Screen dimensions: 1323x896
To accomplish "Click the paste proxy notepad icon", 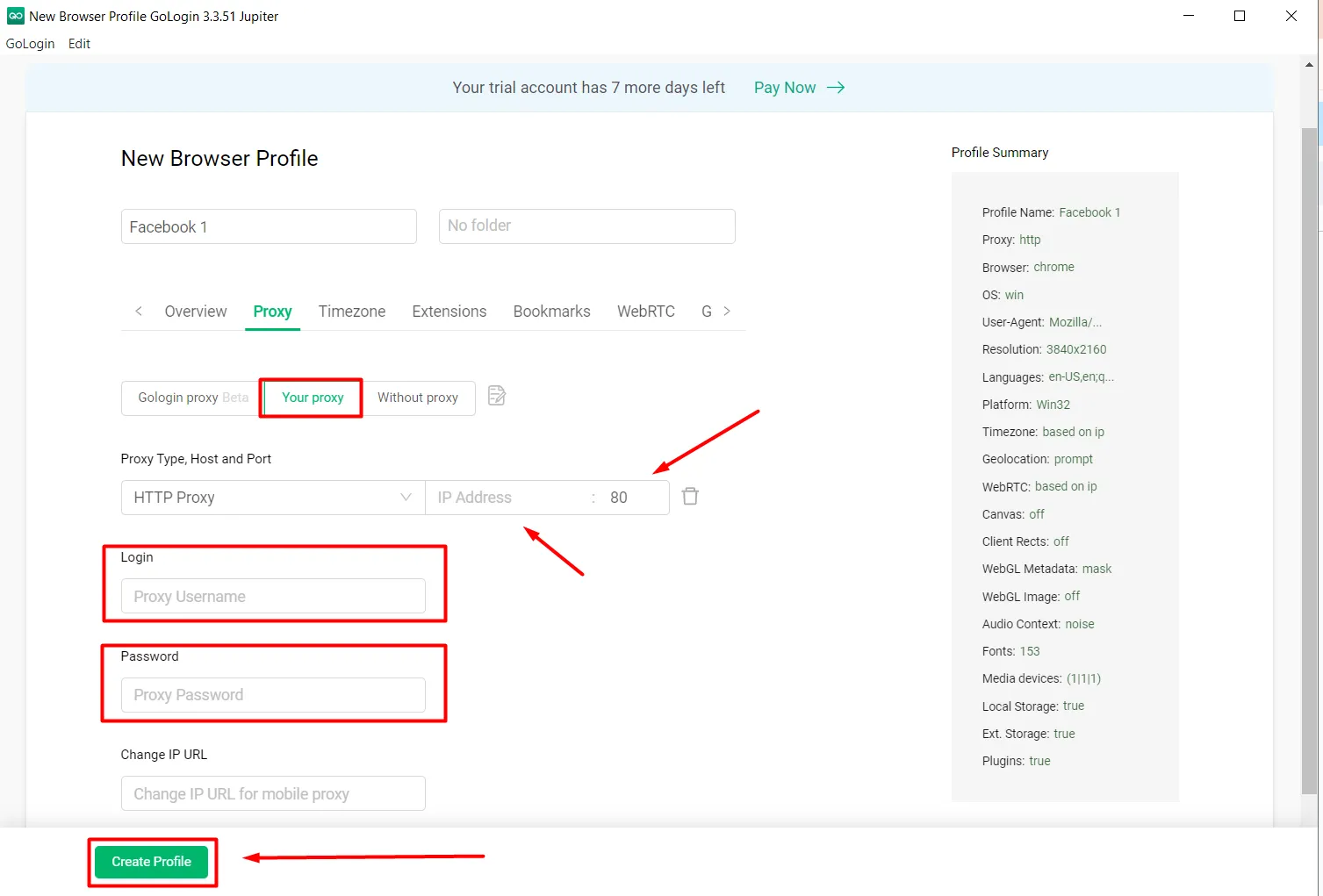I will pos(497,396).
